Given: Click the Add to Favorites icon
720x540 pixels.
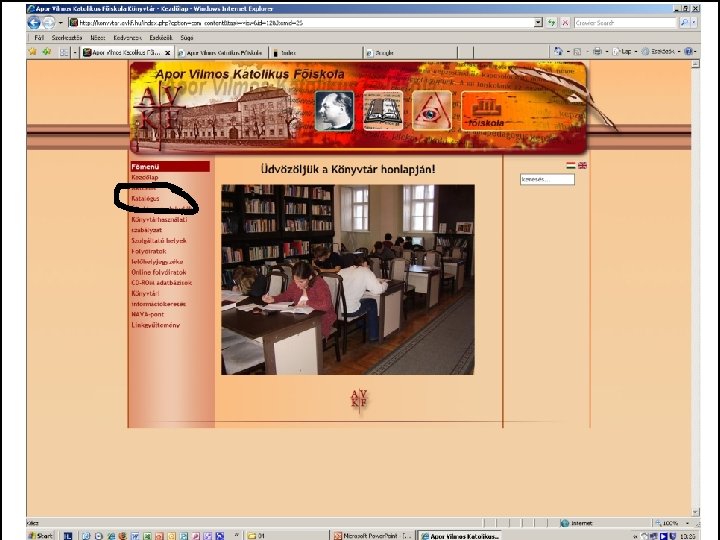Looking at the screenshot, I should (46, 51).
